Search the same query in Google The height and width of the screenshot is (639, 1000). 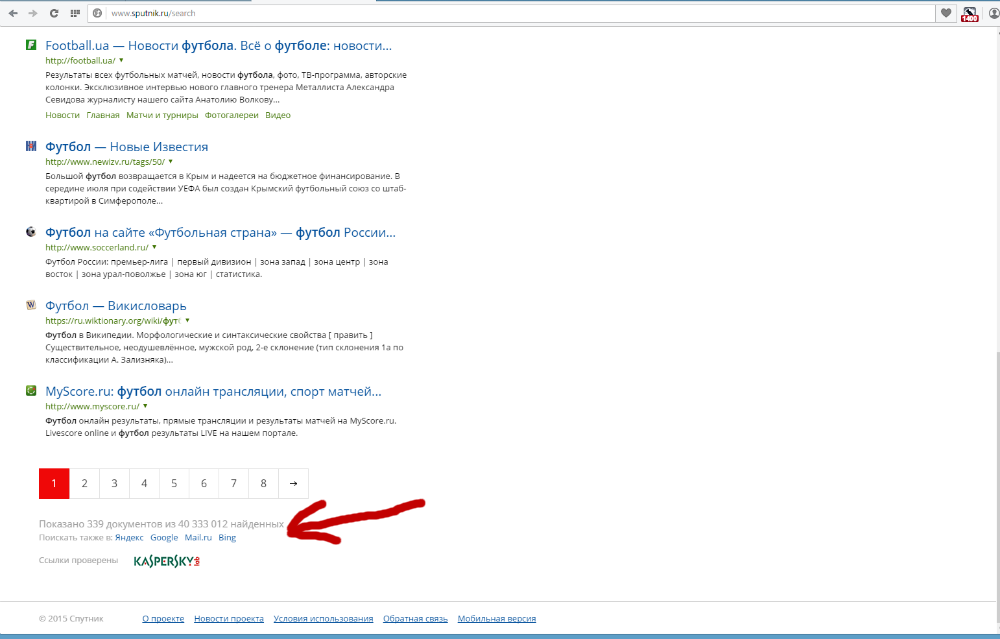164,538
